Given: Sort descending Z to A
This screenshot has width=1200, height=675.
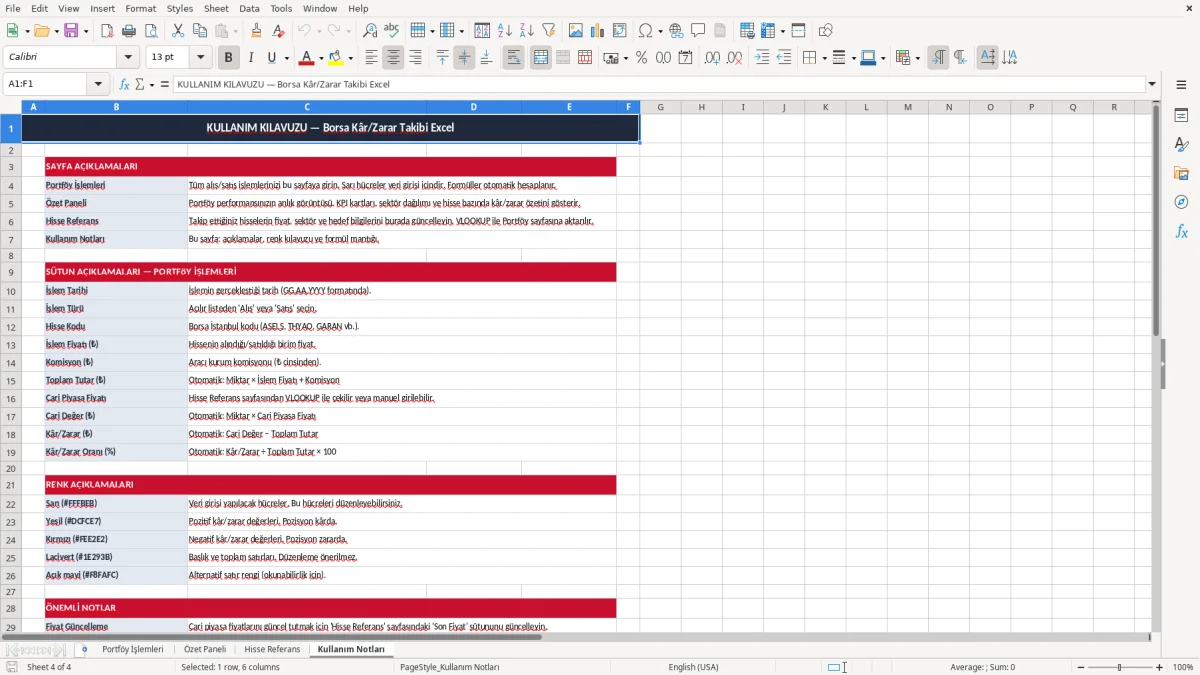Looking at the screenshot, I should 526,31.
